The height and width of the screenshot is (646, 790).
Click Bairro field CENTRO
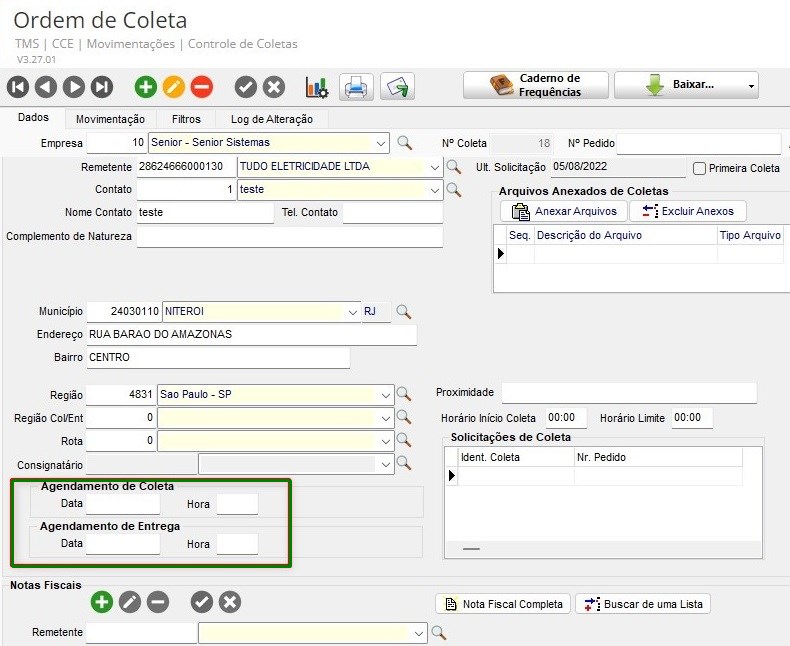(218, 358)
